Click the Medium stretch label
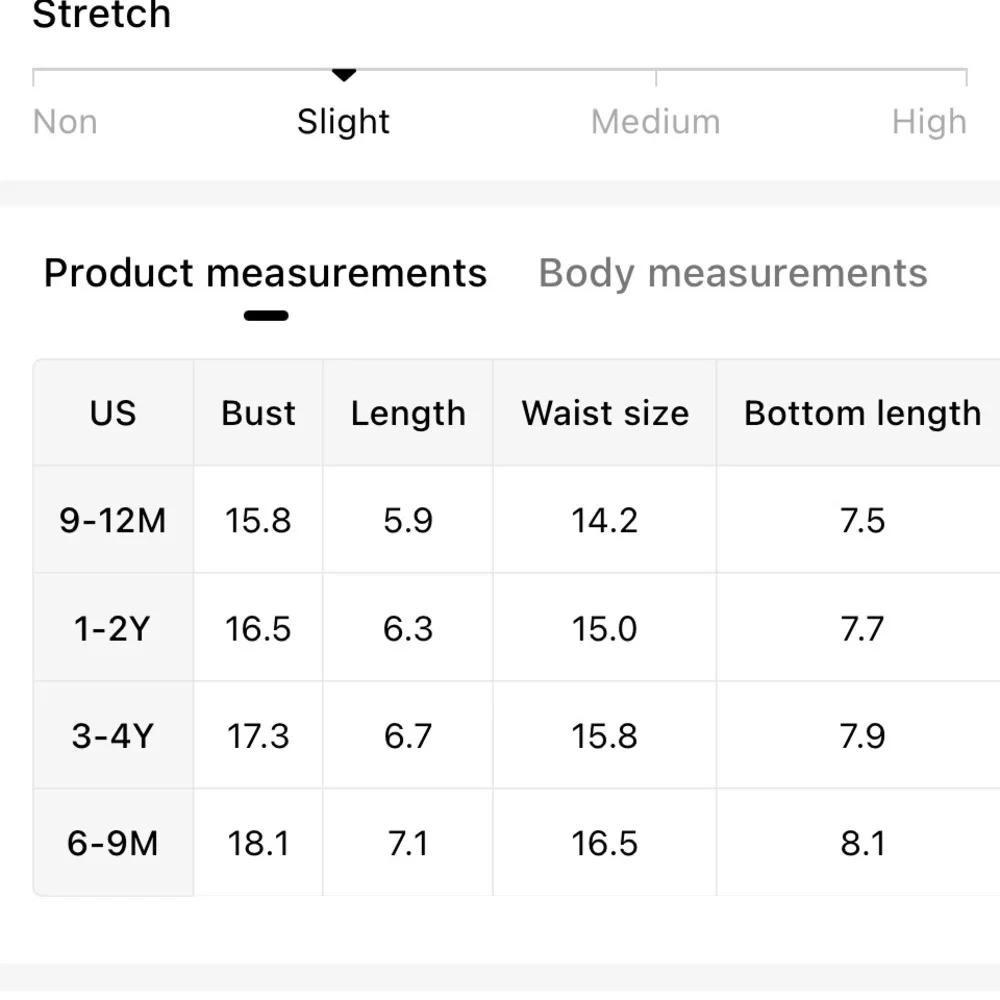 (x=655, y=121)
